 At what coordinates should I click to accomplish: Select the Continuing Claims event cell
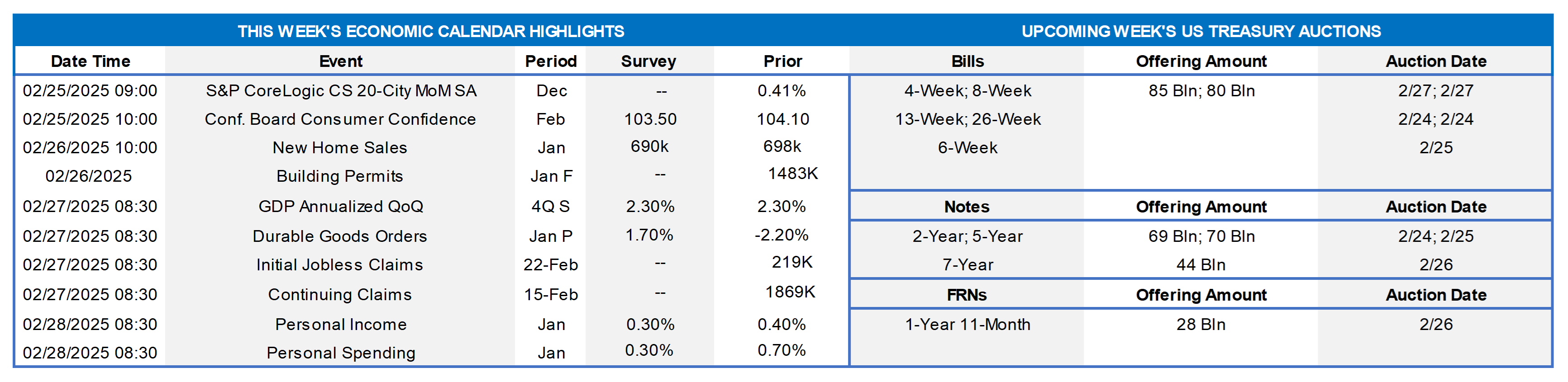coord(340,294)
